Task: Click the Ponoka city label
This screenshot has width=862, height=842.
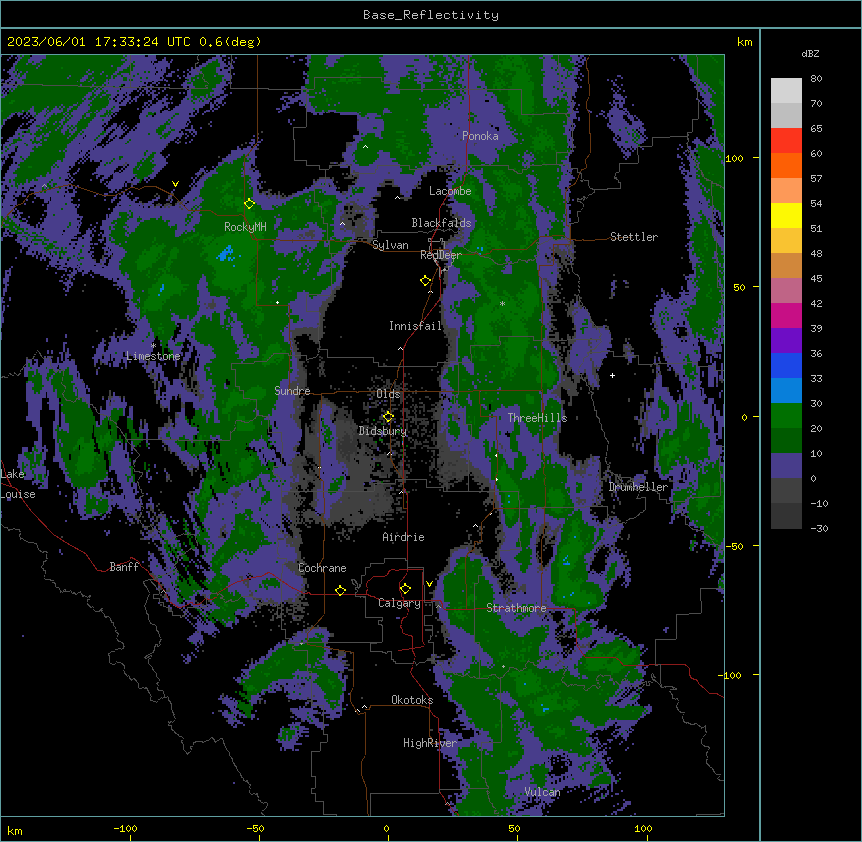Action: pos(480,136)
